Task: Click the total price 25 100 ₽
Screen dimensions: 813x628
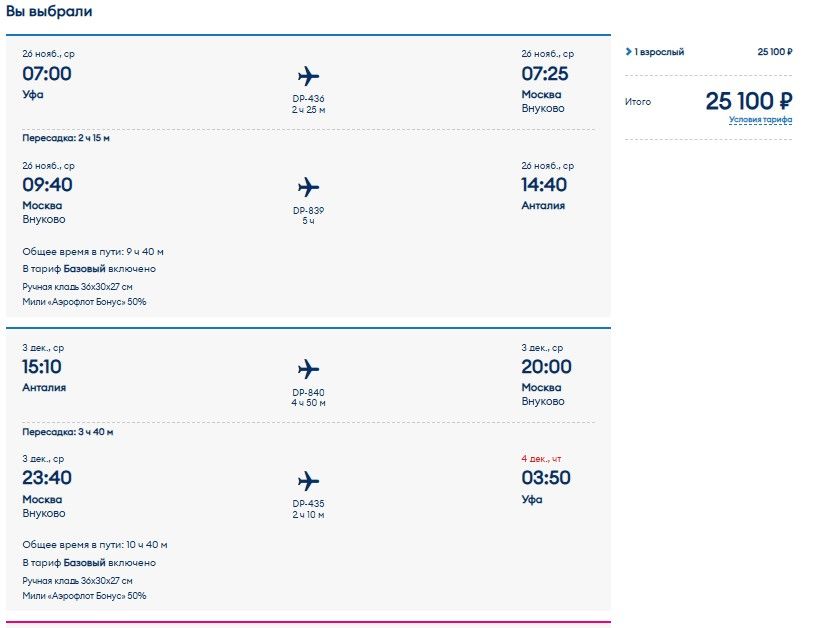Action: [748, 101]
